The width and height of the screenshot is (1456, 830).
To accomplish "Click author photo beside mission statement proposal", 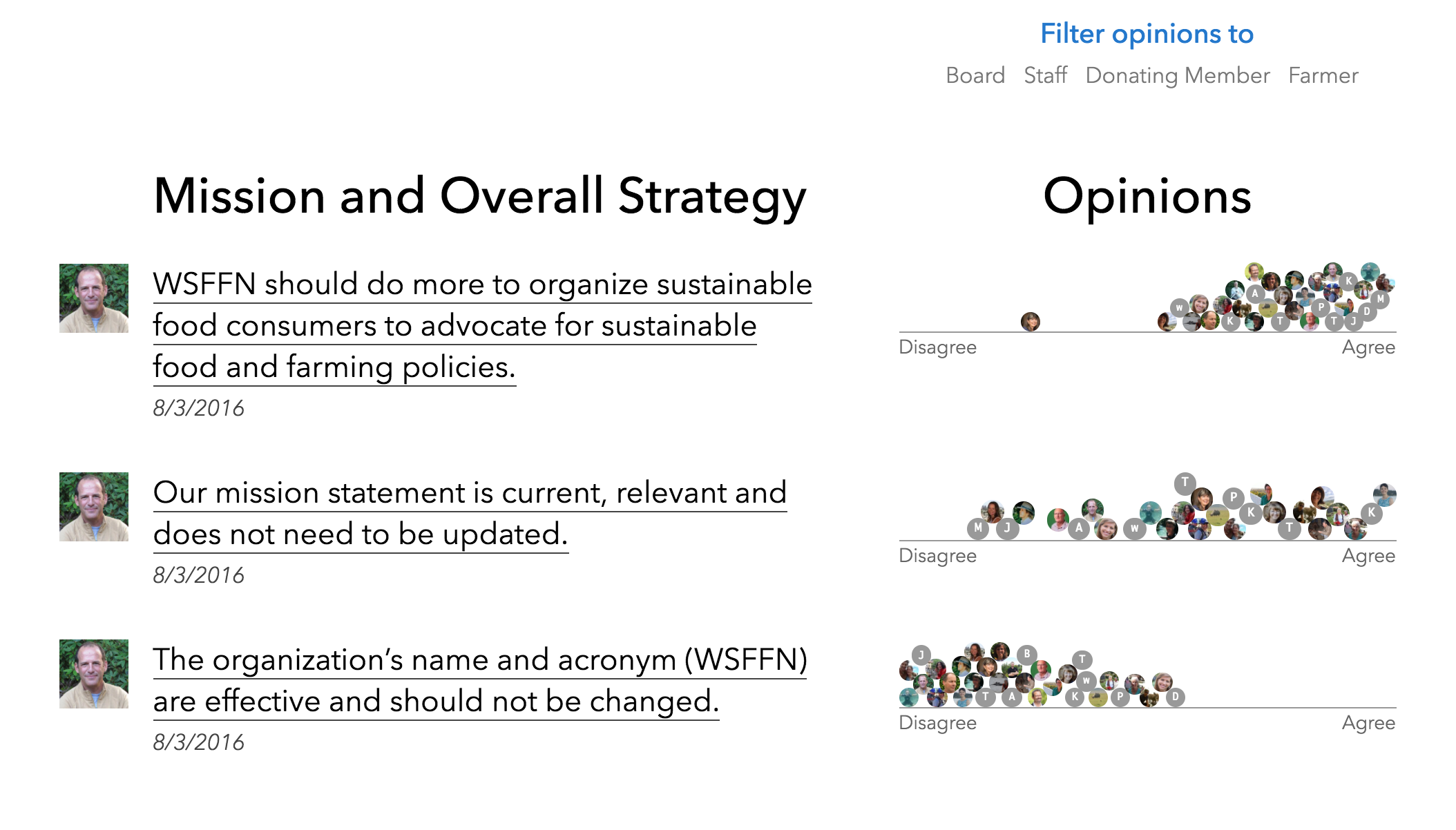I will click(94, 507).
